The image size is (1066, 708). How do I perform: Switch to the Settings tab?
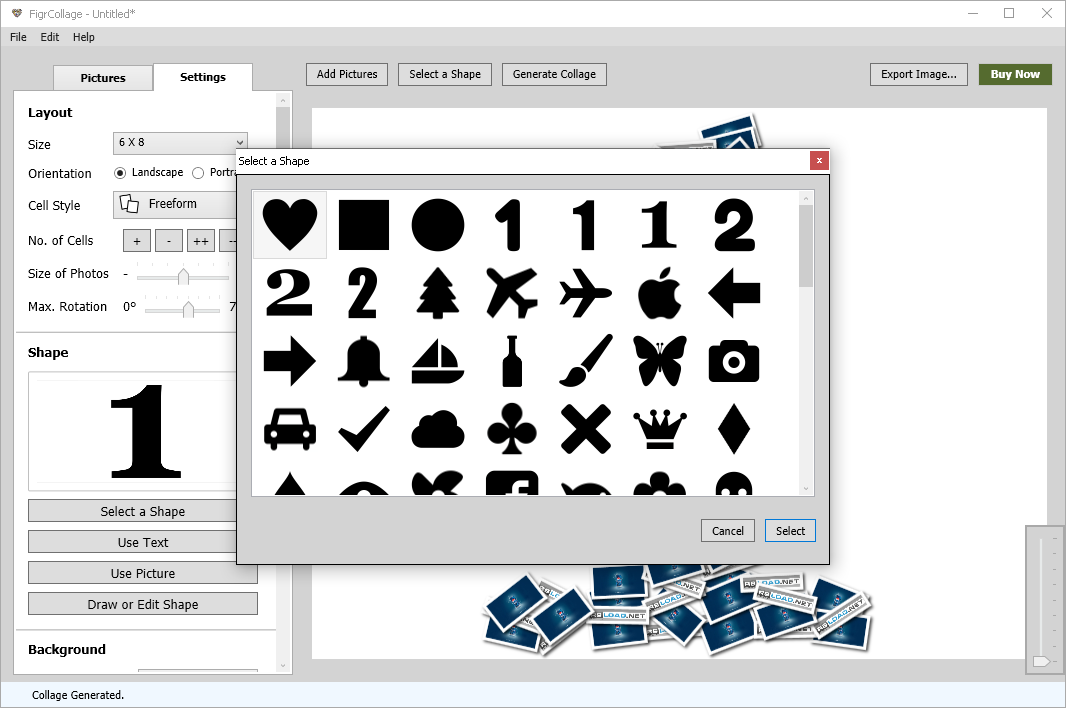(x=203, y=78)
